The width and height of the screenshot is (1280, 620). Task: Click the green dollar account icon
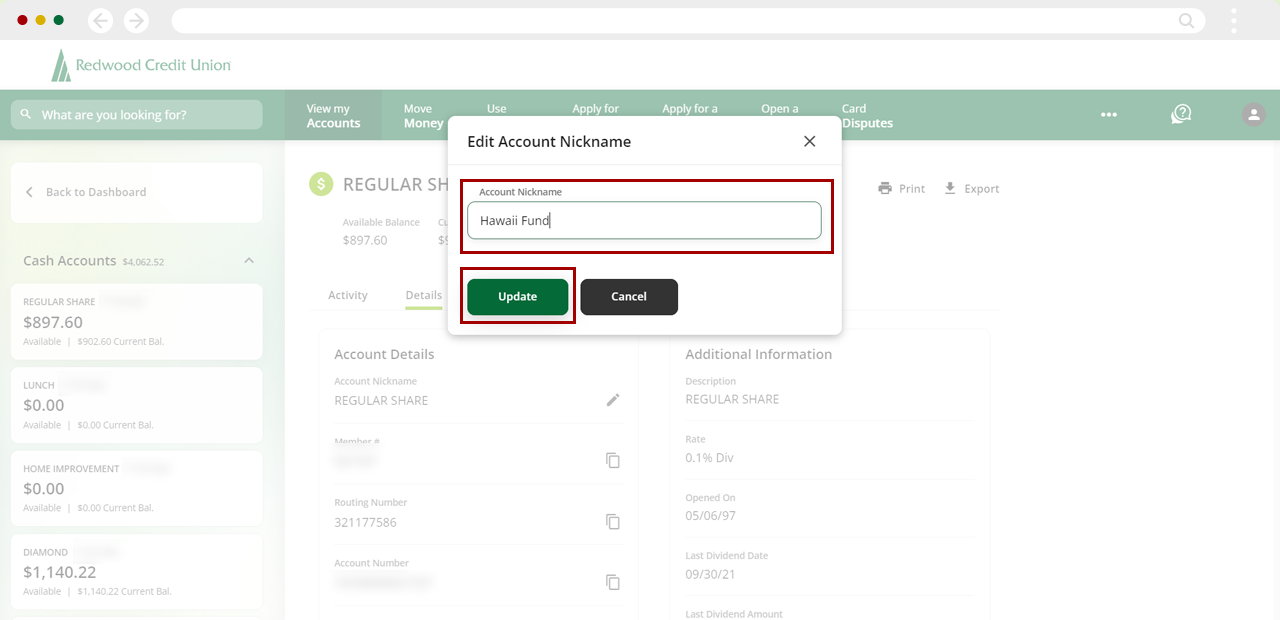click(x=321, y=184)
